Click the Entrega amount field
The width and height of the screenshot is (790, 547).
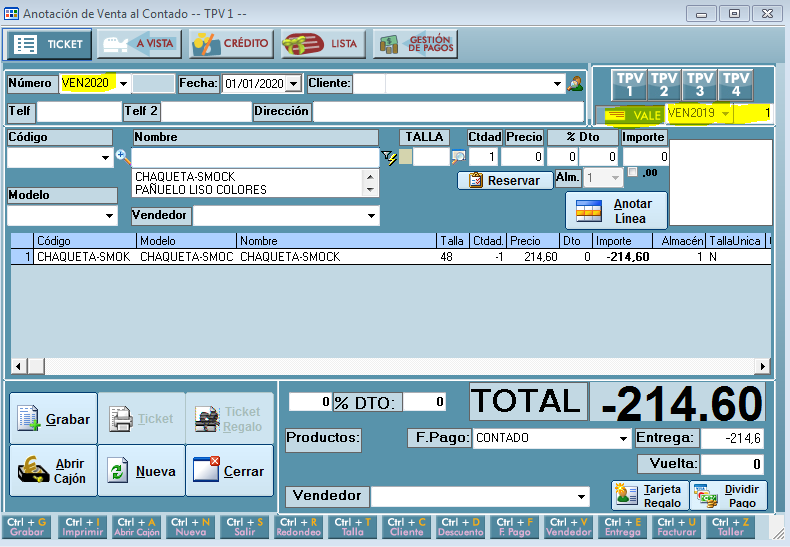733,438
